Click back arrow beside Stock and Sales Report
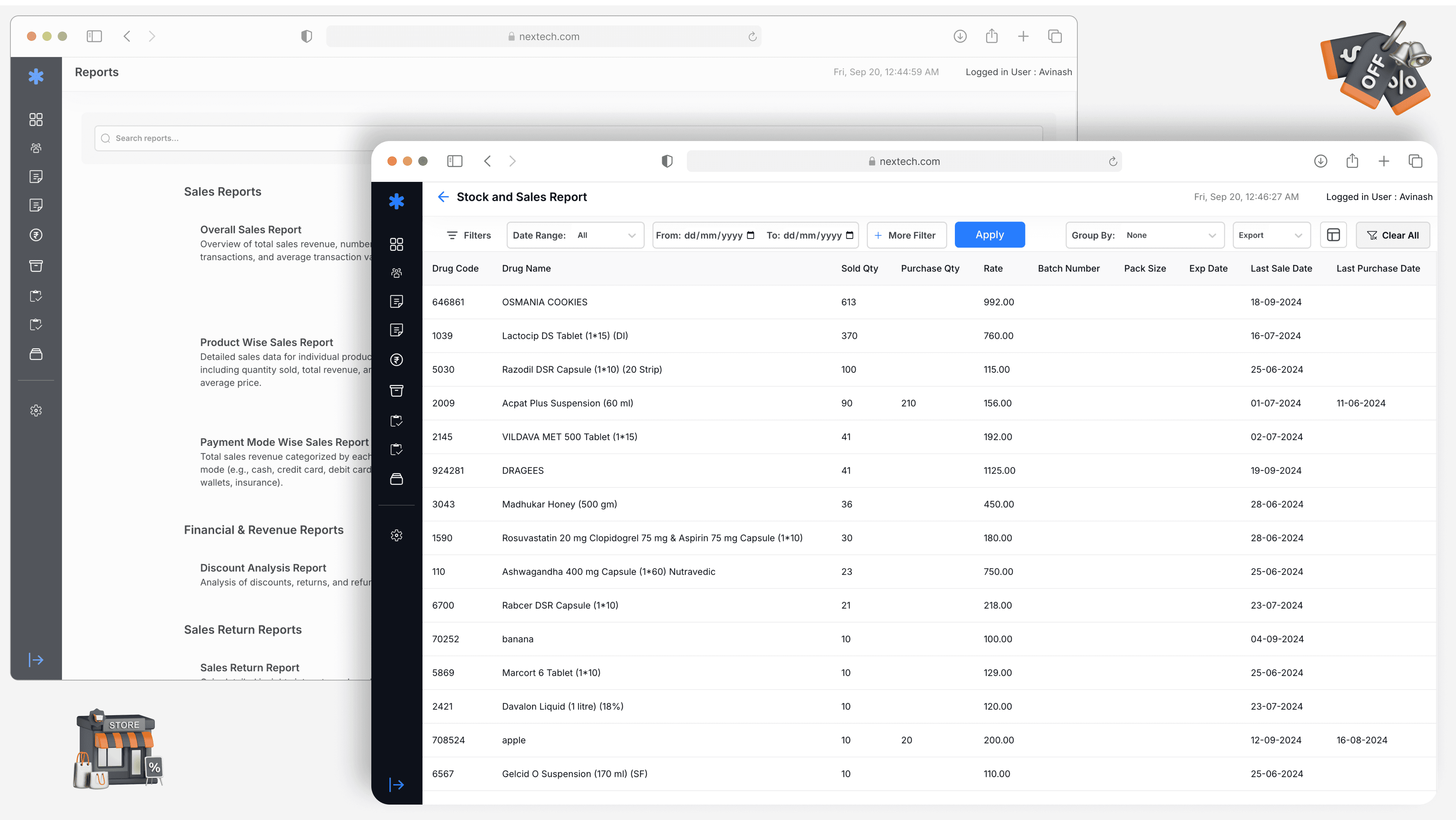The width and height of the screenshot is (1456, 820). (x=443, y=197)
